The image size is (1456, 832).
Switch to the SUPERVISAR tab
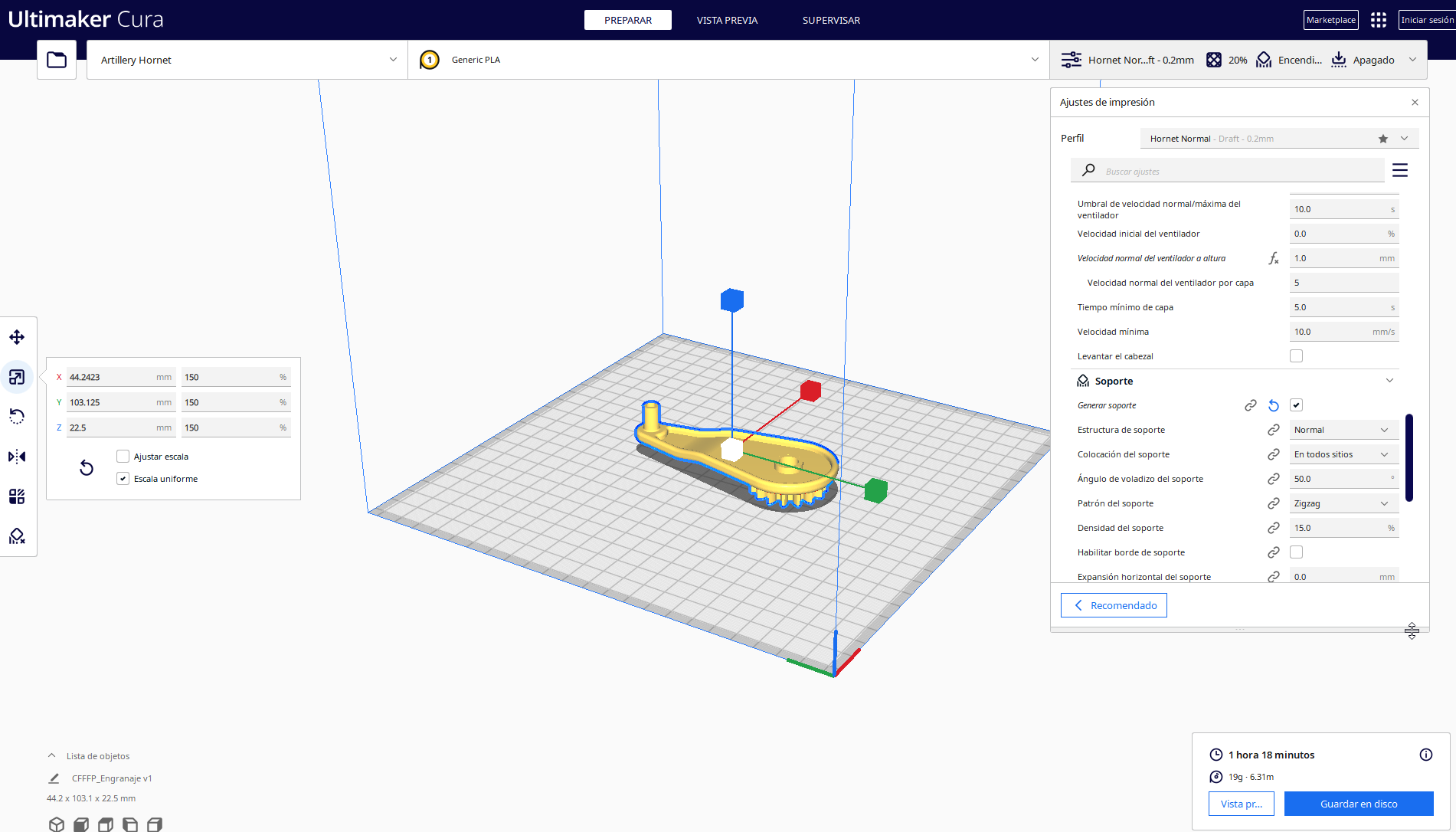[x=831, y=20]
